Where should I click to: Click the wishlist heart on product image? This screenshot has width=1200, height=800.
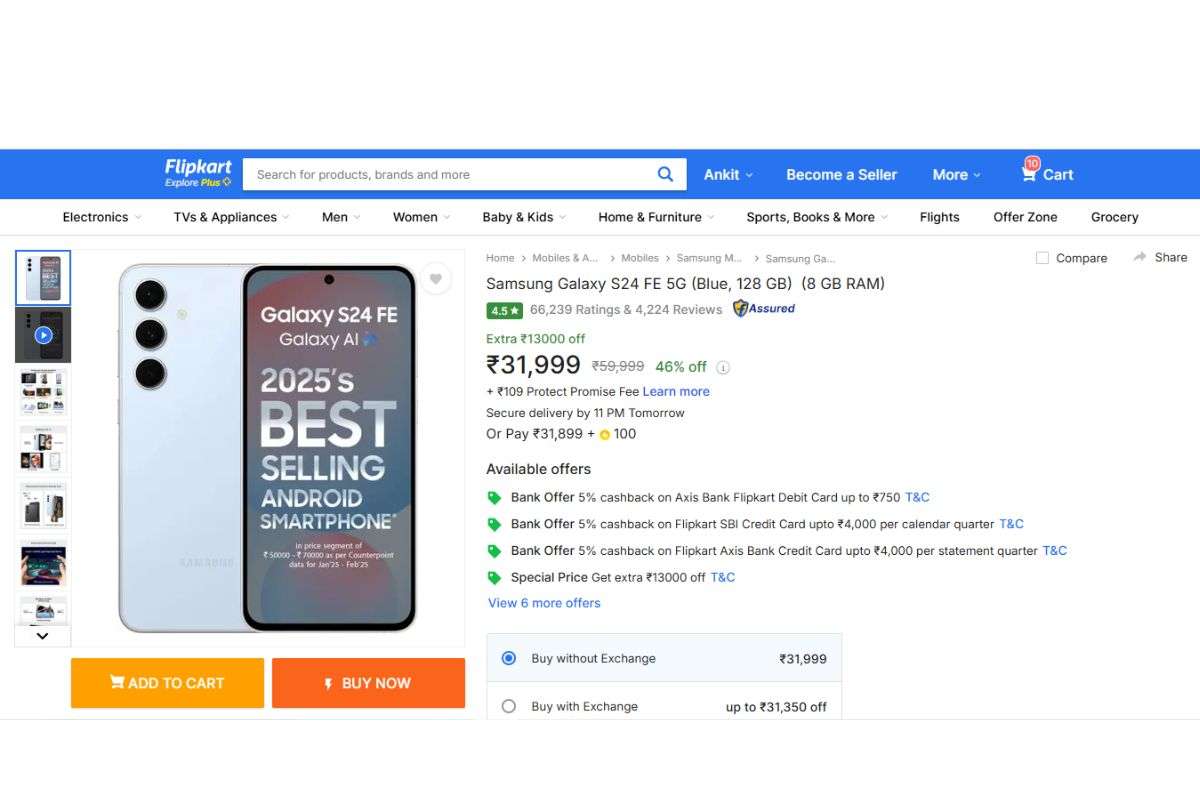pos(436,279)
